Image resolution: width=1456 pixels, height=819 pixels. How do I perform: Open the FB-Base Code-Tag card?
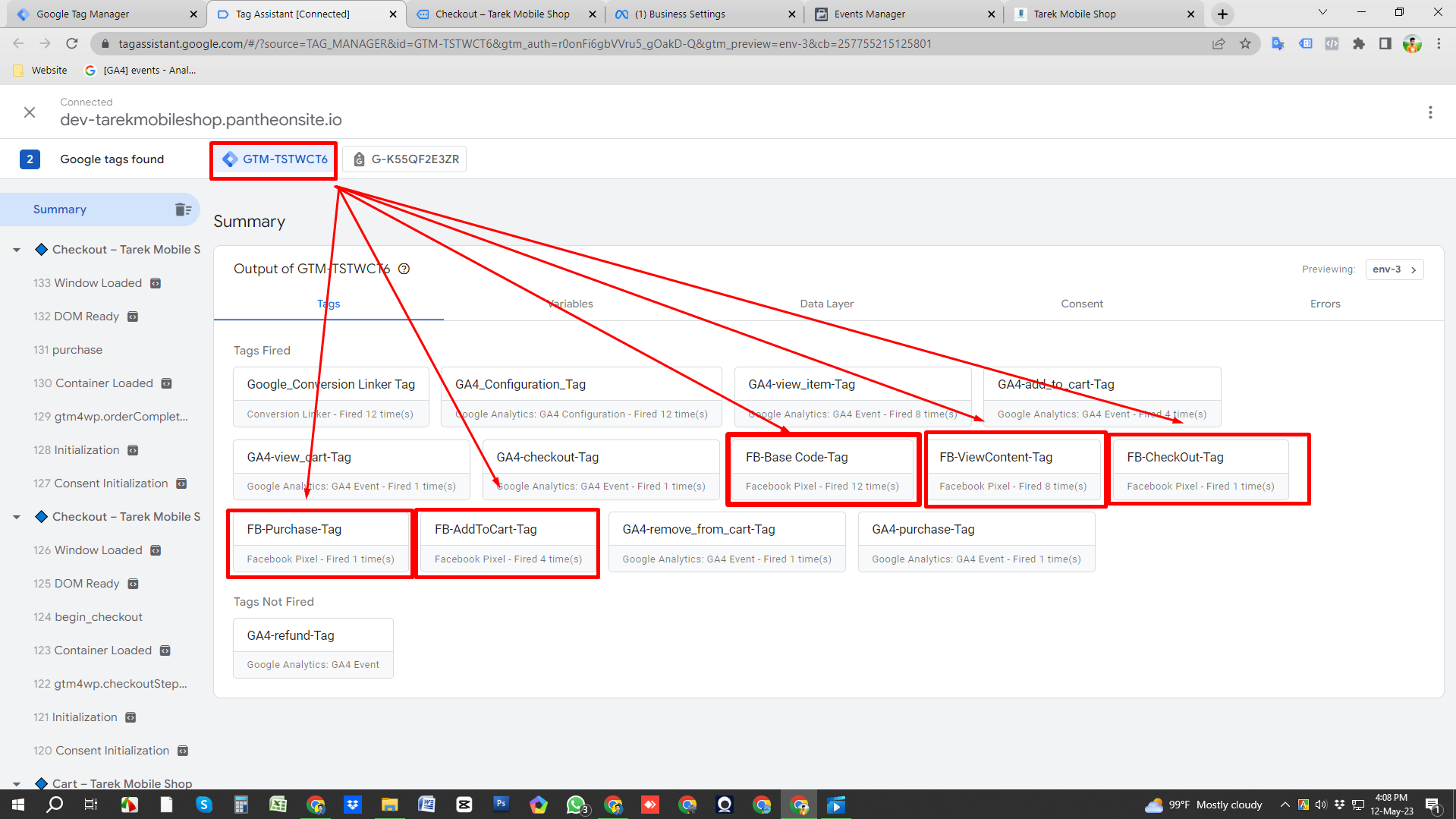[x=822, y=471]
